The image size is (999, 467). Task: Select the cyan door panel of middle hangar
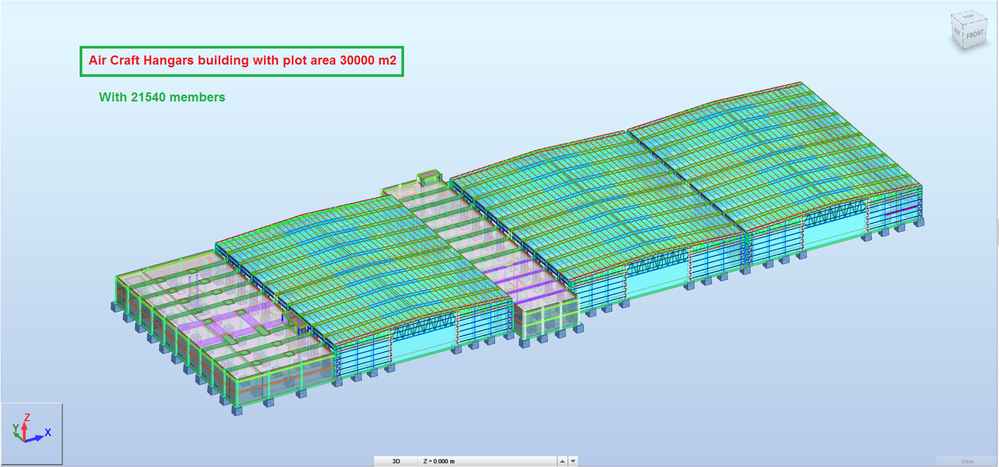(656, 280)
